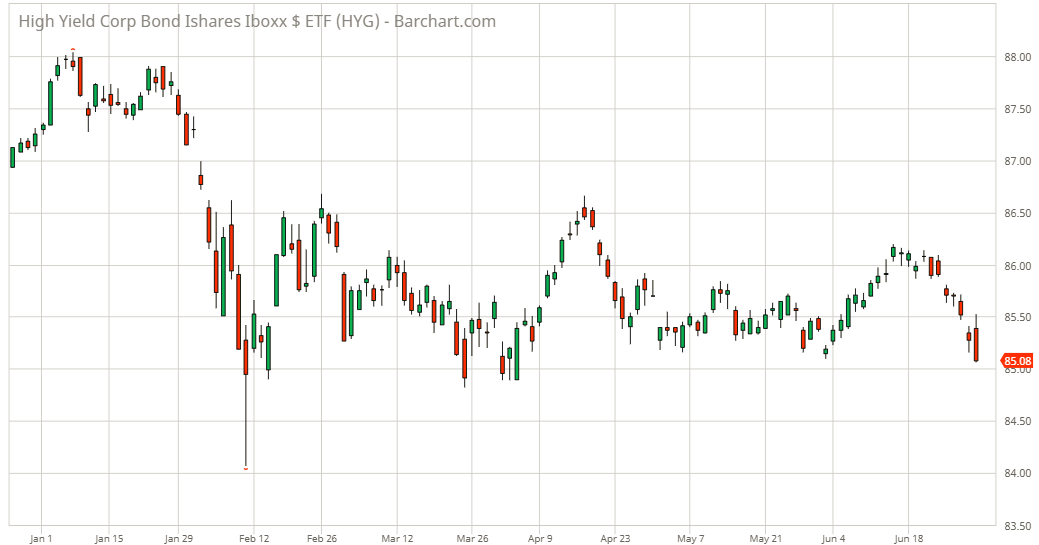This screenshot has width=1039, height=545.
Task: Click the 87.50 price axis label
Action: click(x=1017, y=109)
